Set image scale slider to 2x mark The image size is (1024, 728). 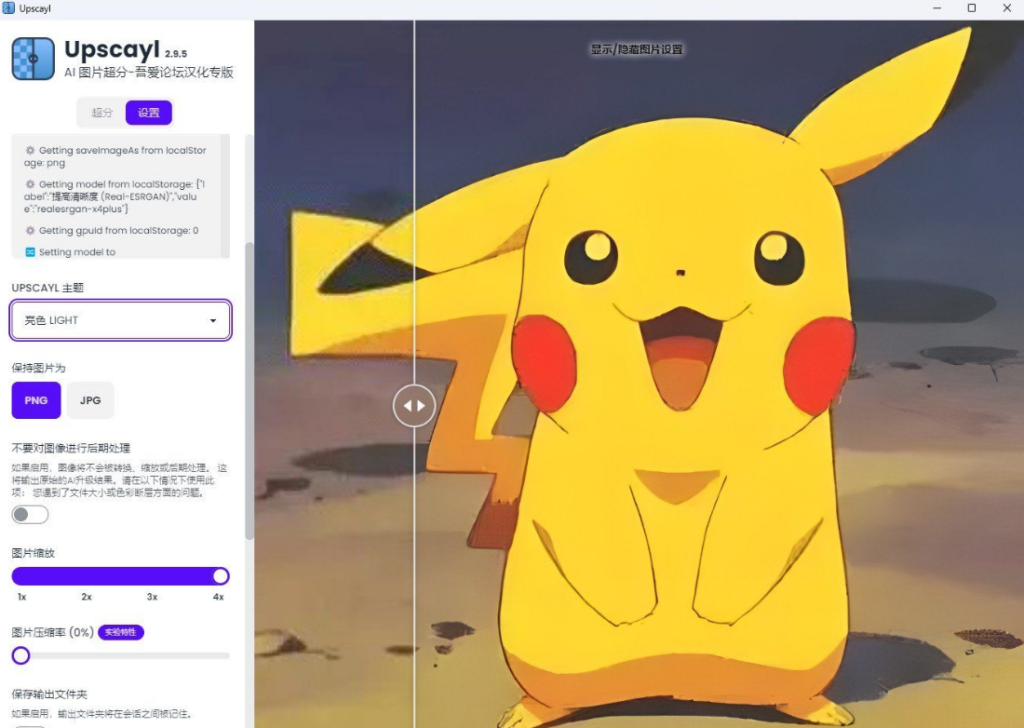point(87,576)
